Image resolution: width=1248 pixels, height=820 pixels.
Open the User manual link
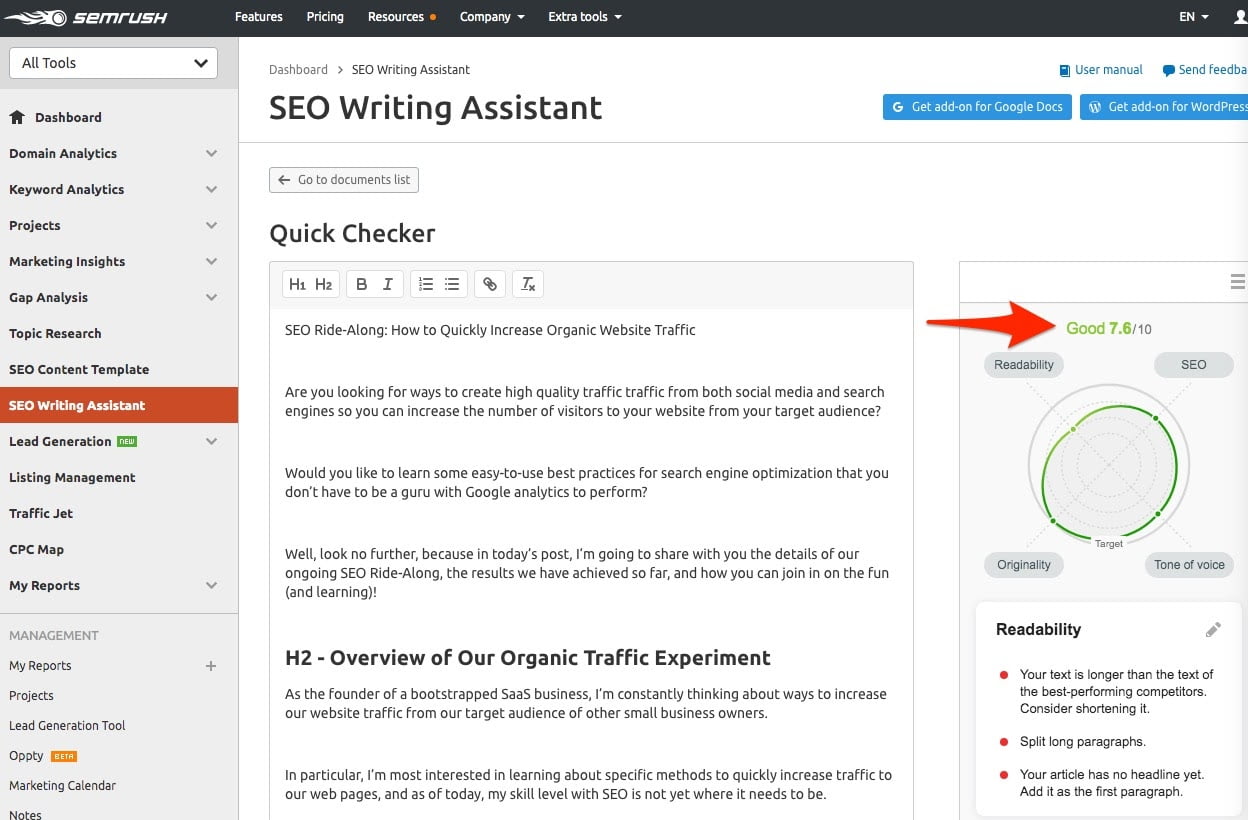tap(1101, 70)
